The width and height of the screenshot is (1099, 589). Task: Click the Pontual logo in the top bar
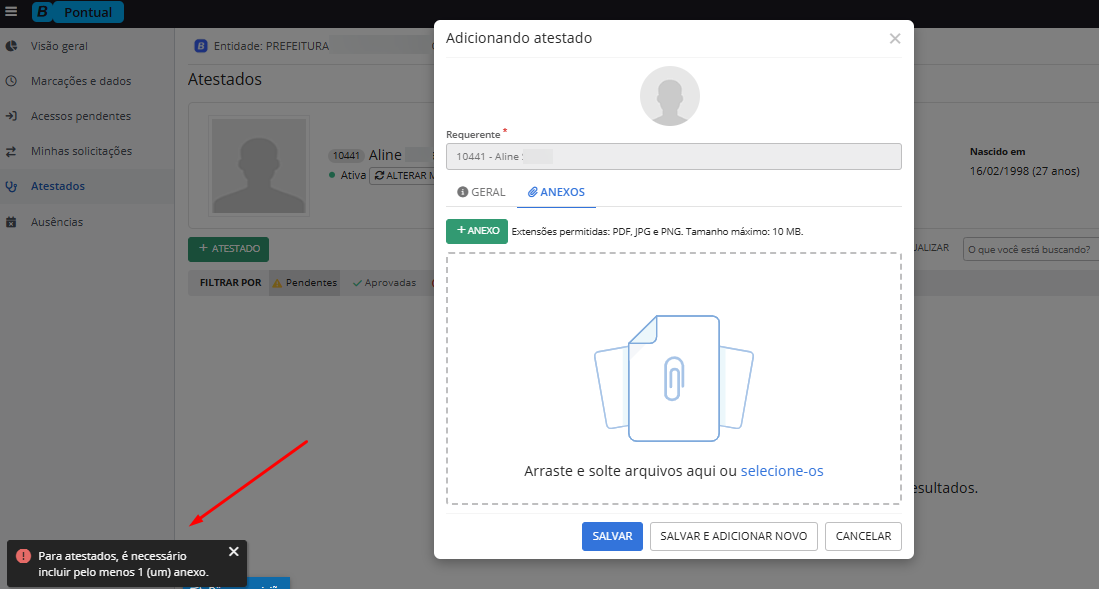click(x=78, y=12)
